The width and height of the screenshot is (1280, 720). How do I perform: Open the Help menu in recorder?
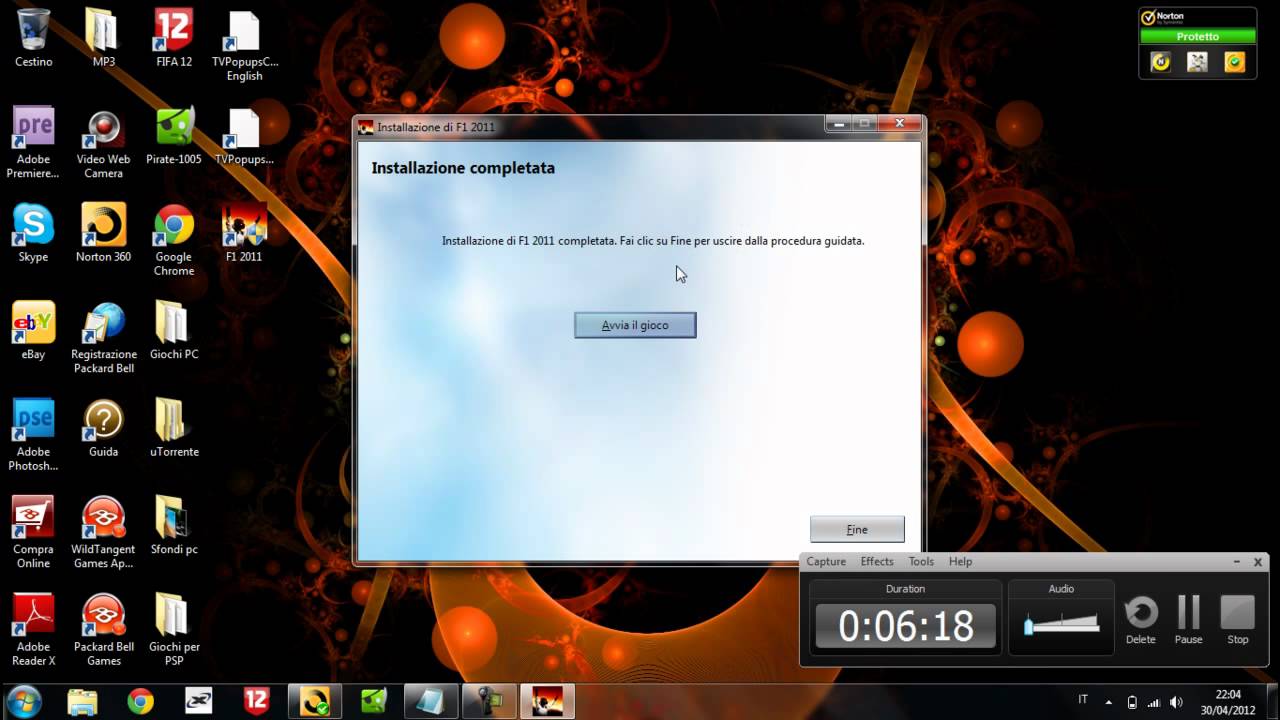point(960,562)
